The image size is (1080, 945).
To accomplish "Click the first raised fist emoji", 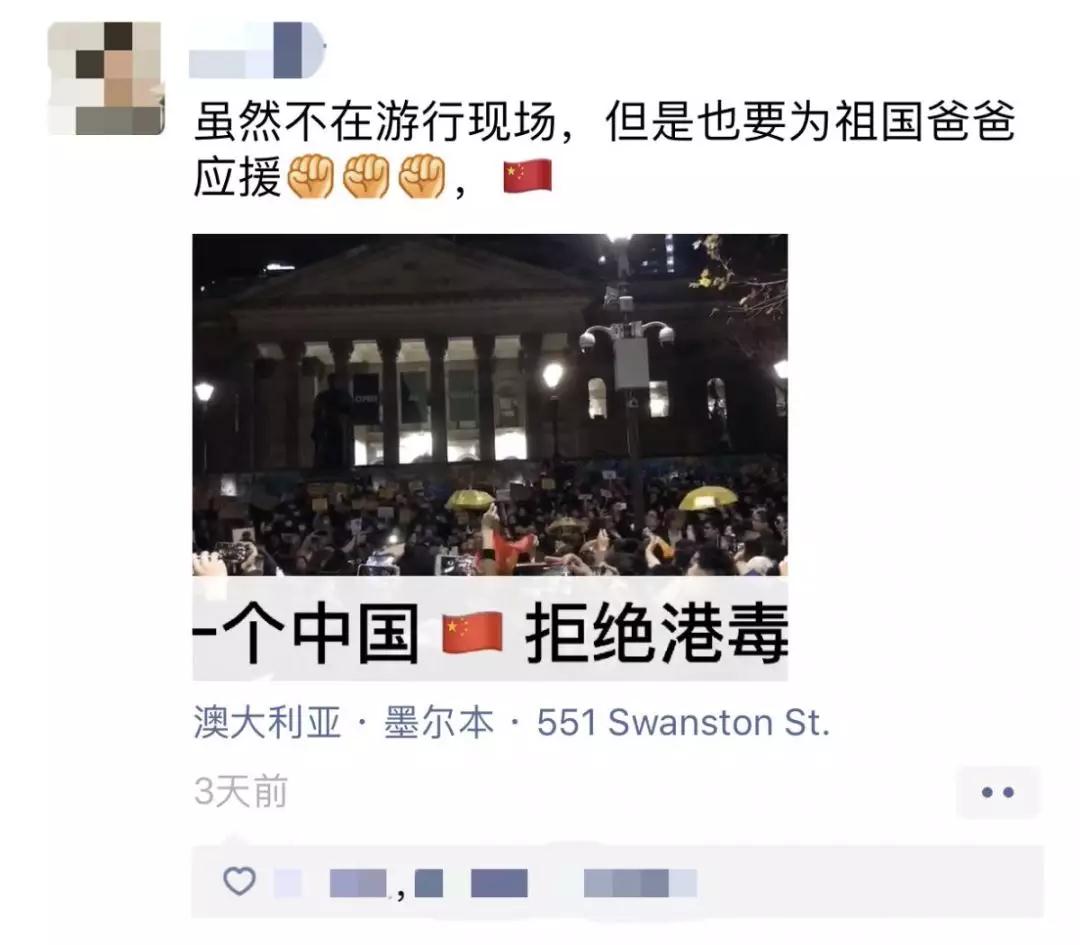I will point(310,176).
